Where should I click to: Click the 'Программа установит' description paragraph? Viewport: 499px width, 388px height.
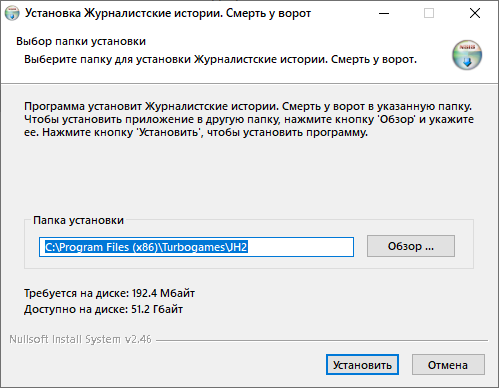point(249,119)
